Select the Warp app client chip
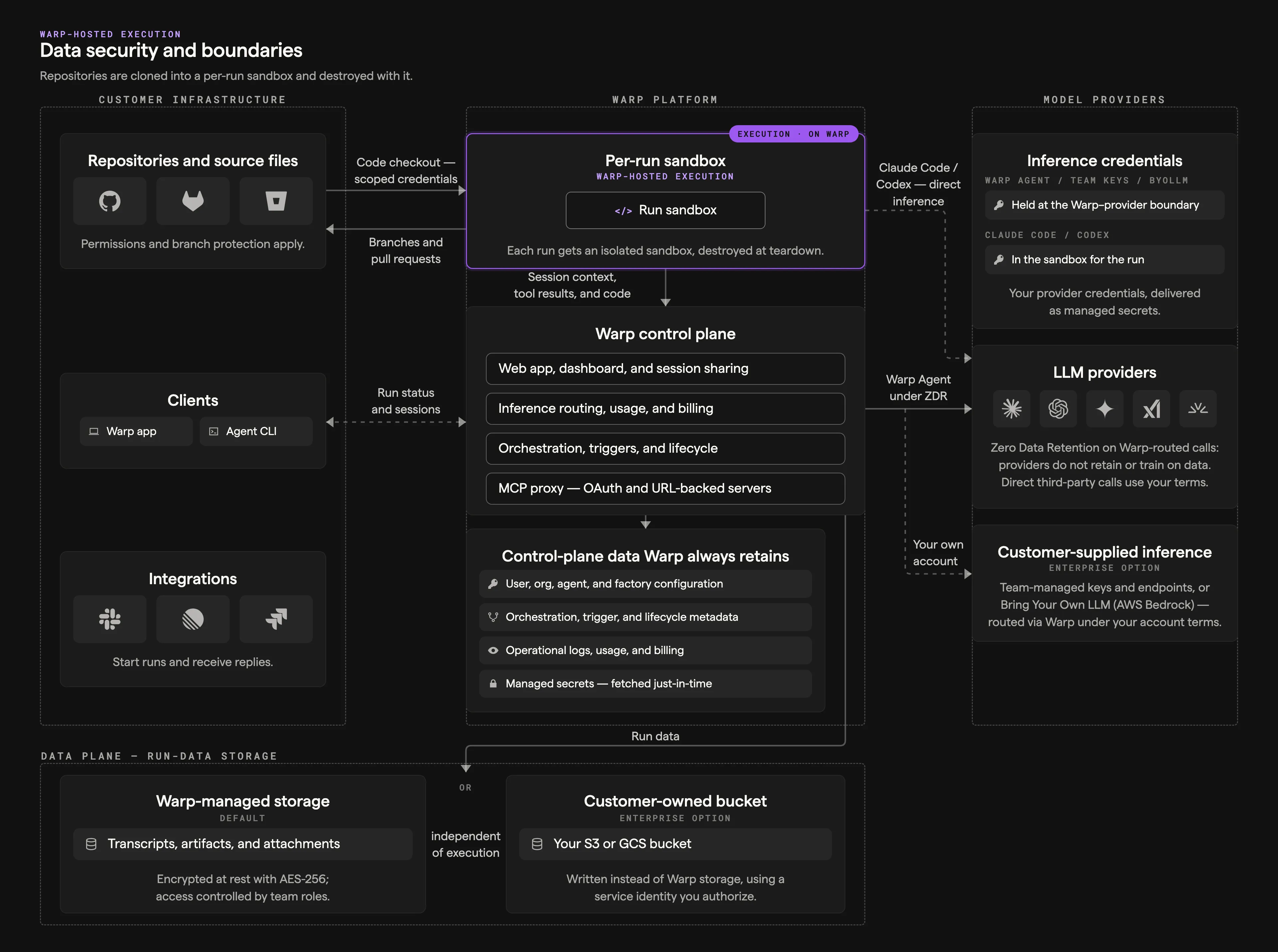 click(136, 432)
